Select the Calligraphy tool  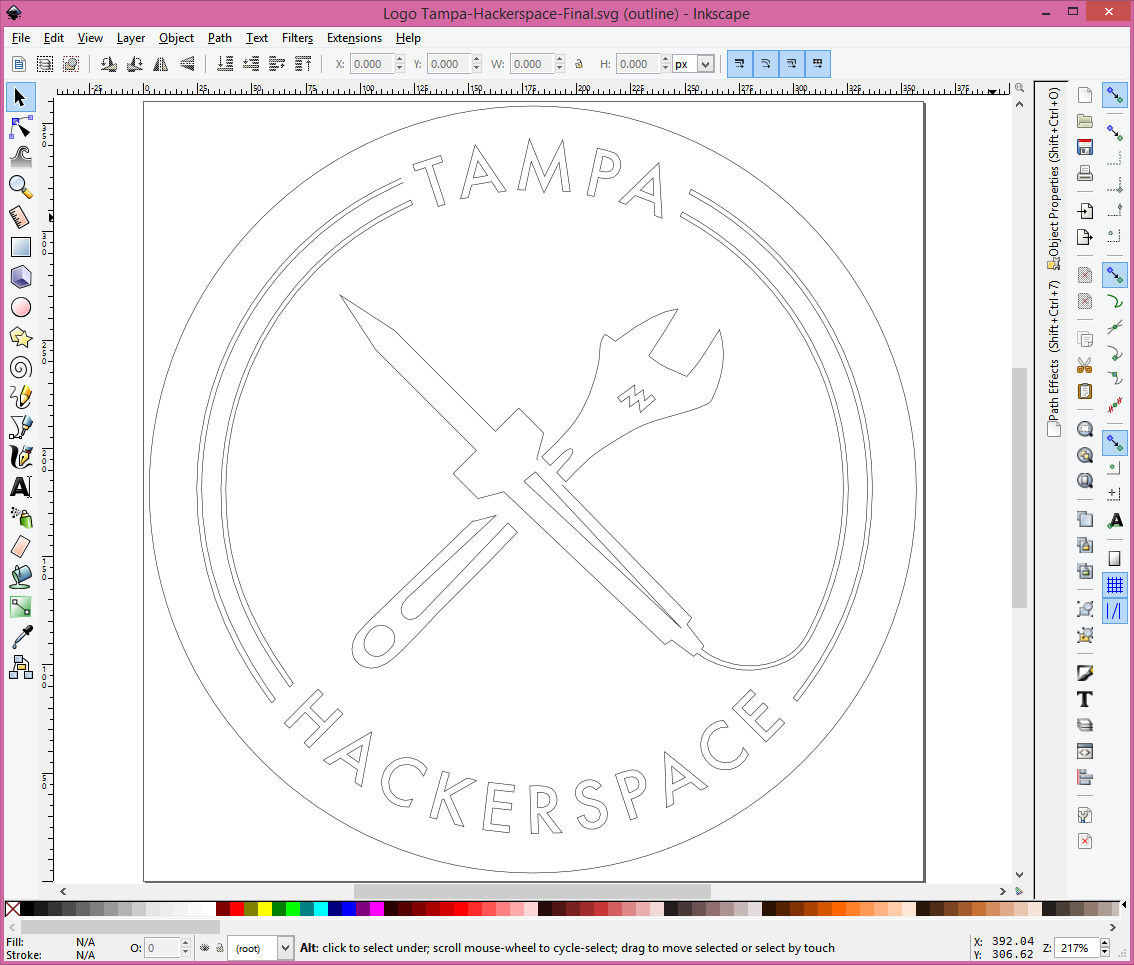click(x=20, y=457)
